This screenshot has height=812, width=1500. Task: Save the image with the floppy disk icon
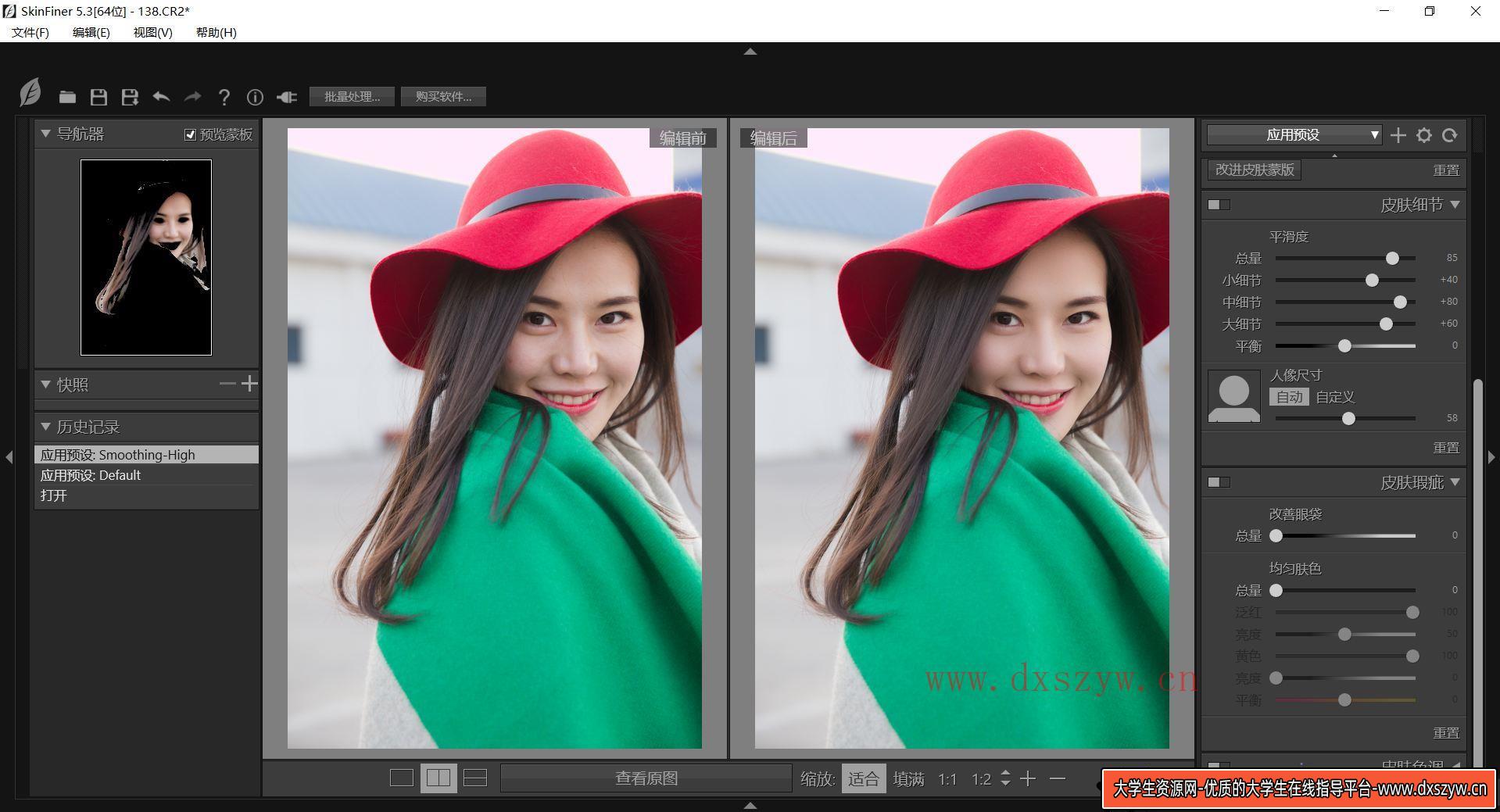click(98, 97)
